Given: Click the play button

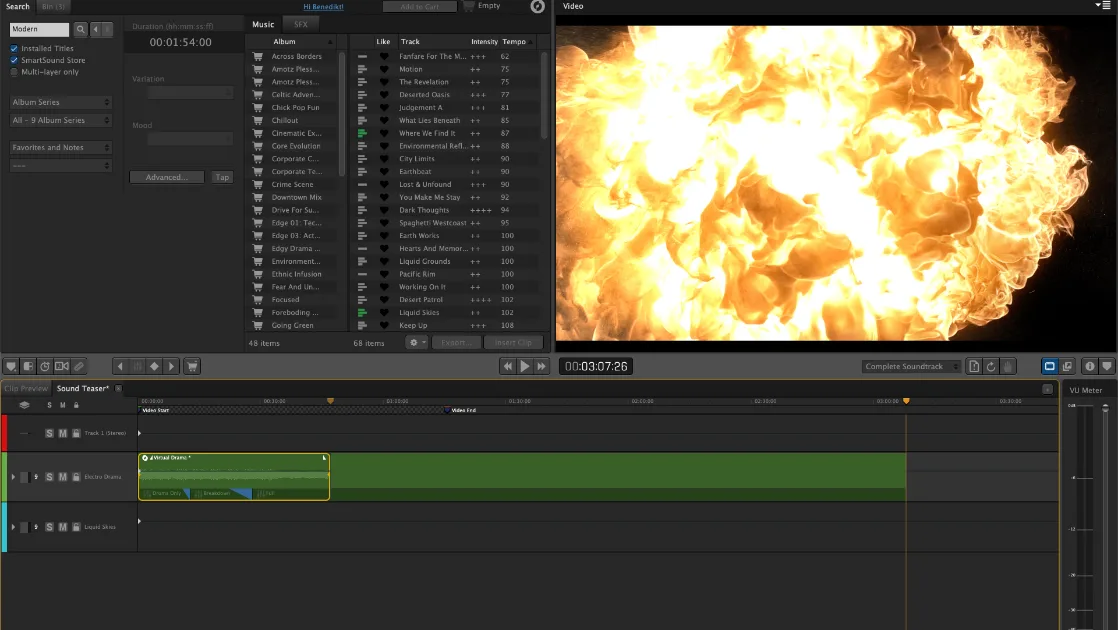Looking at the screenshot, I should 525,366.
